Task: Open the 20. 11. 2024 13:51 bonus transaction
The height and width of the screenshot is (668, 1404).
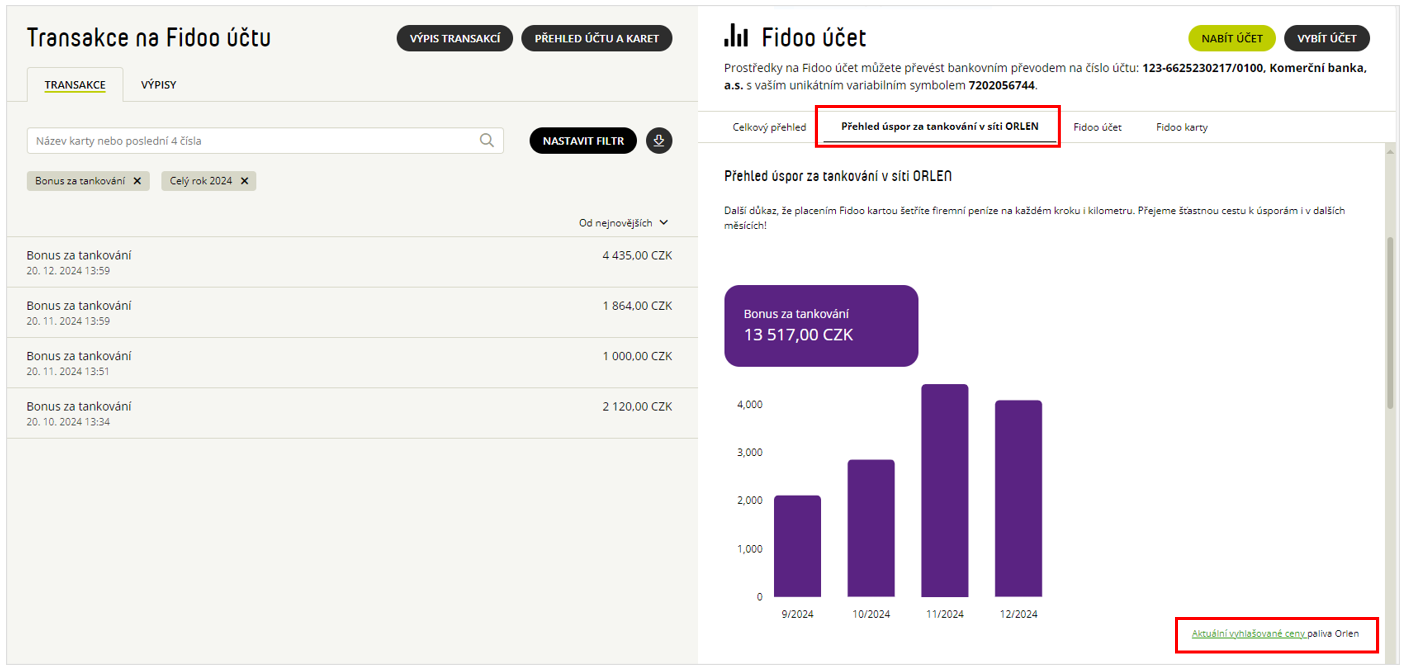Action: [x=352, y=363]
